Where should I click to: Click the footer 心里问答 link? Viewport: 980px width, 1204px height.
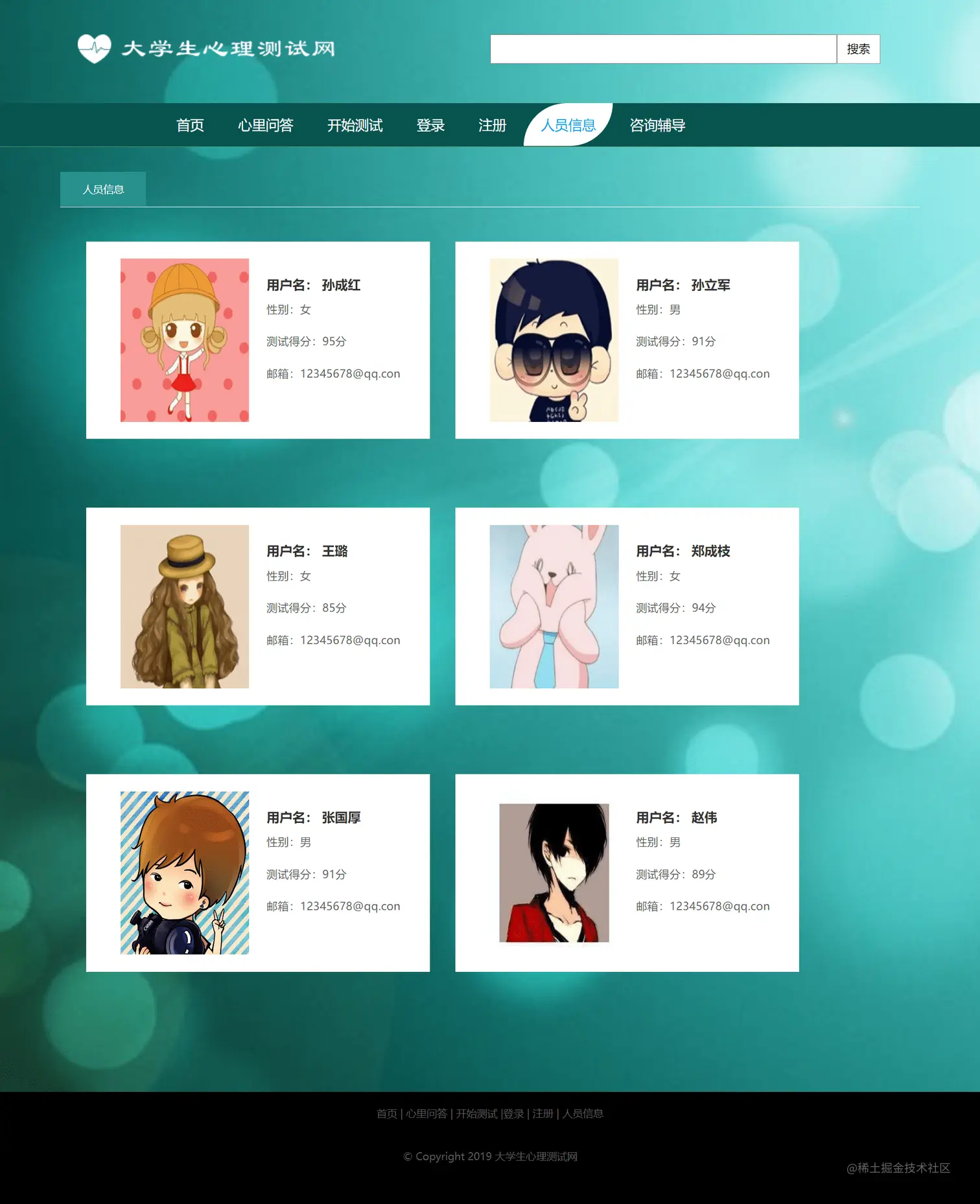426,1113
